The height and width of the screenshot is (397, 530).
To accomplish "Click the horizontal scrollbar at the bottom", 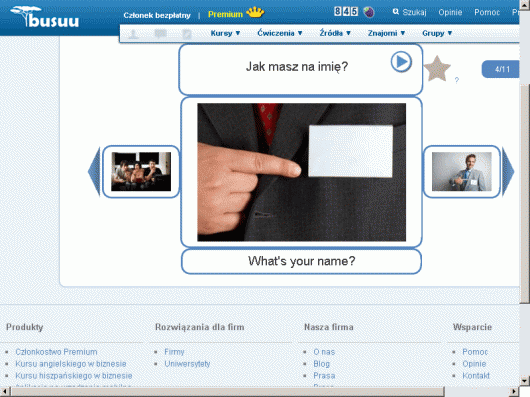I will pyautogui.click(x=259, y=392).
